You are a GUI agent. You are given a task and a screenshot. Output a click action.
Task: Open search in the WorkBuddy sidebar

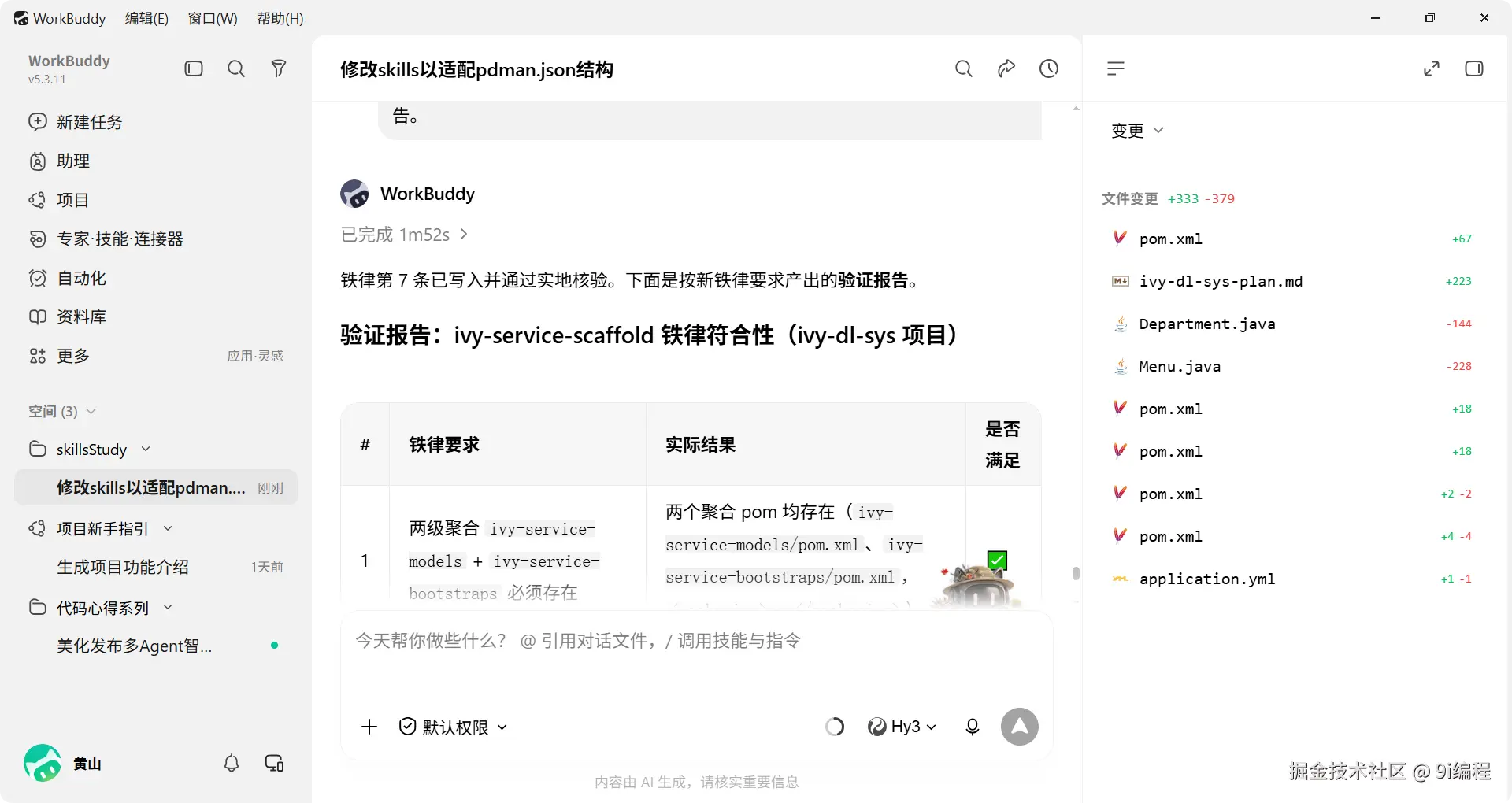click(x=236, y=68)
